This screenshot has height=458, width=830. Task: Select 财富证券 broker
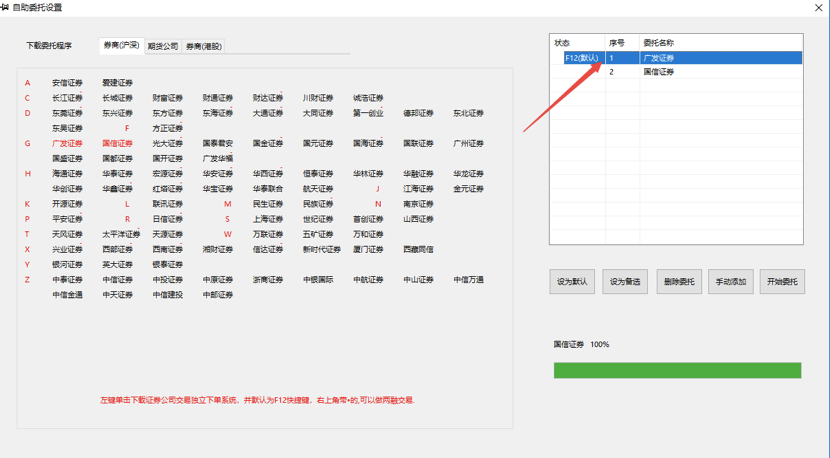point(167,98)
